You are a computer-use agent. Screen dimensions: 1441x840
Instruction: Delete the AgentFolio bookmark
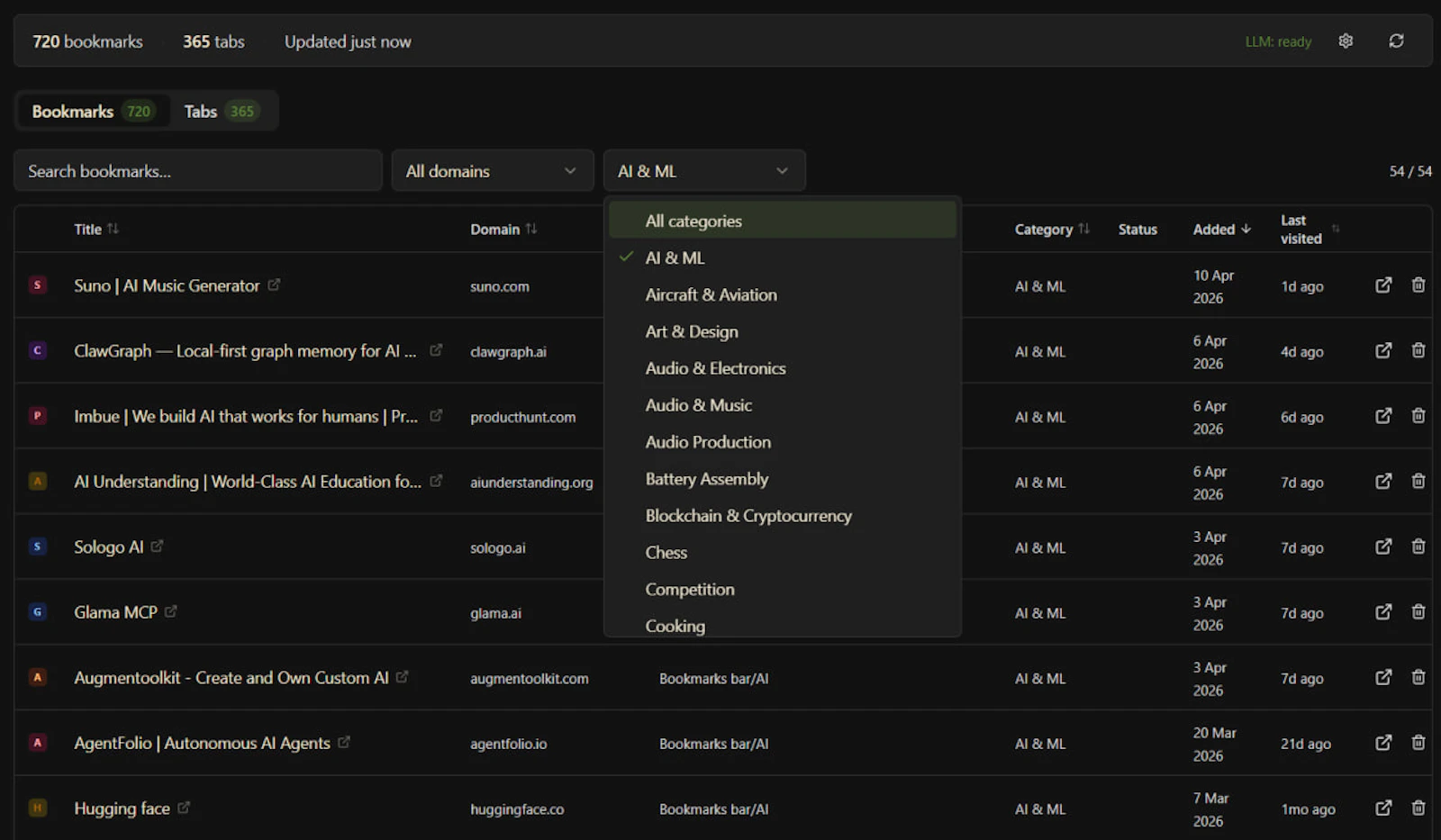pos(1418,743)
